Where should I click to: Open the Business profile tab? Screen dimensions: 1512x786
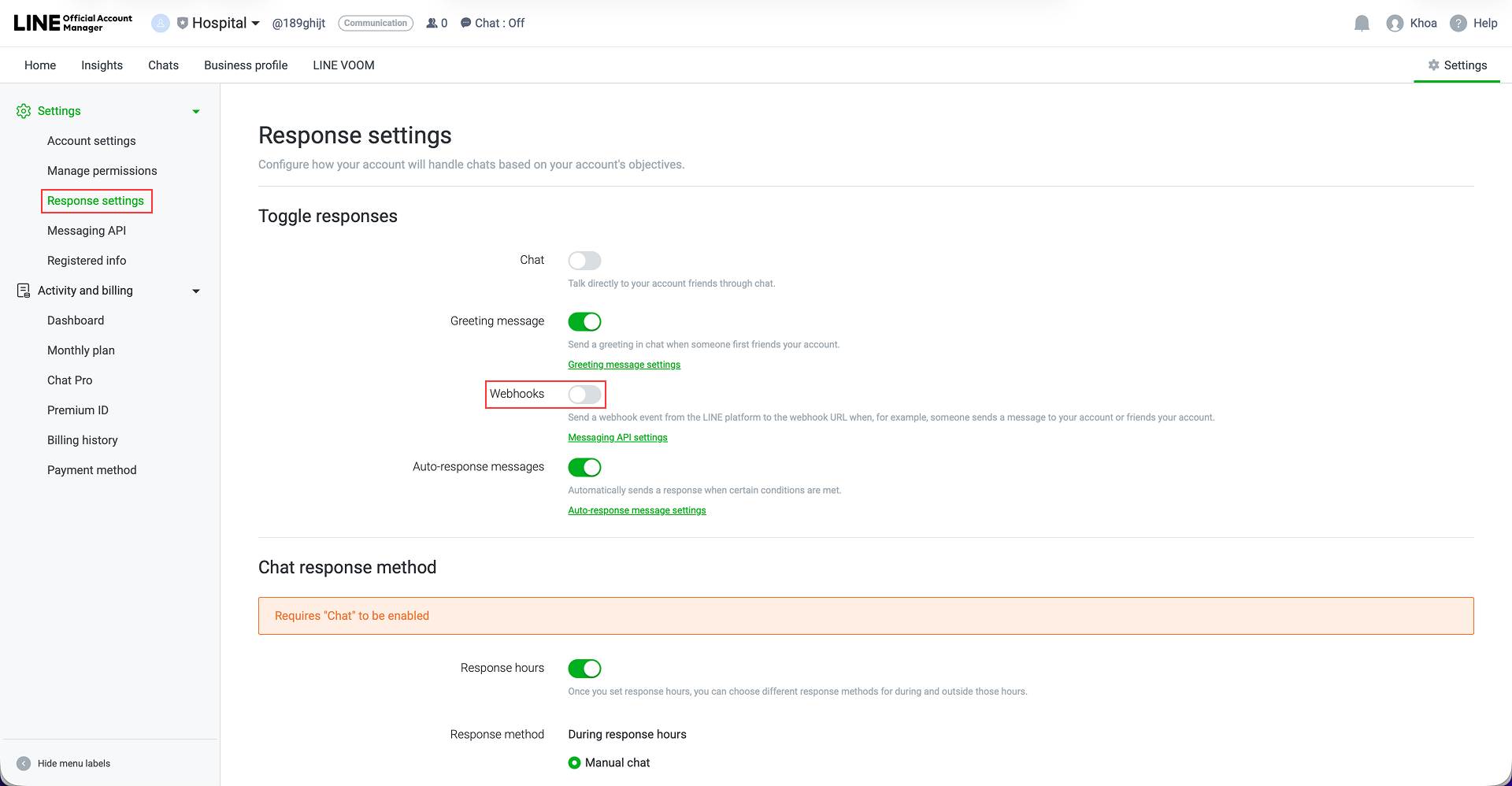[x=245, y=65]
